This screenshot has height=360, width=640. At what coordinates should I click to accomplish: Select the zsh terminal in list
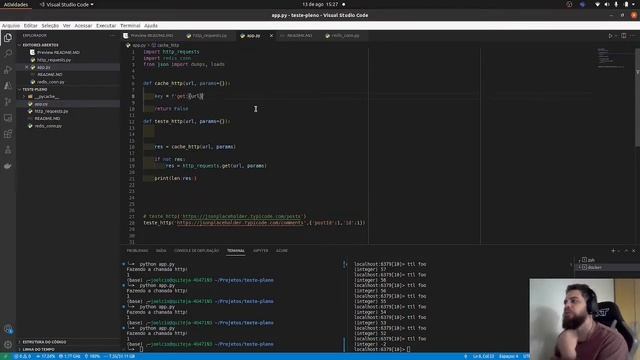pyautogui.click(x=607, y=260)
